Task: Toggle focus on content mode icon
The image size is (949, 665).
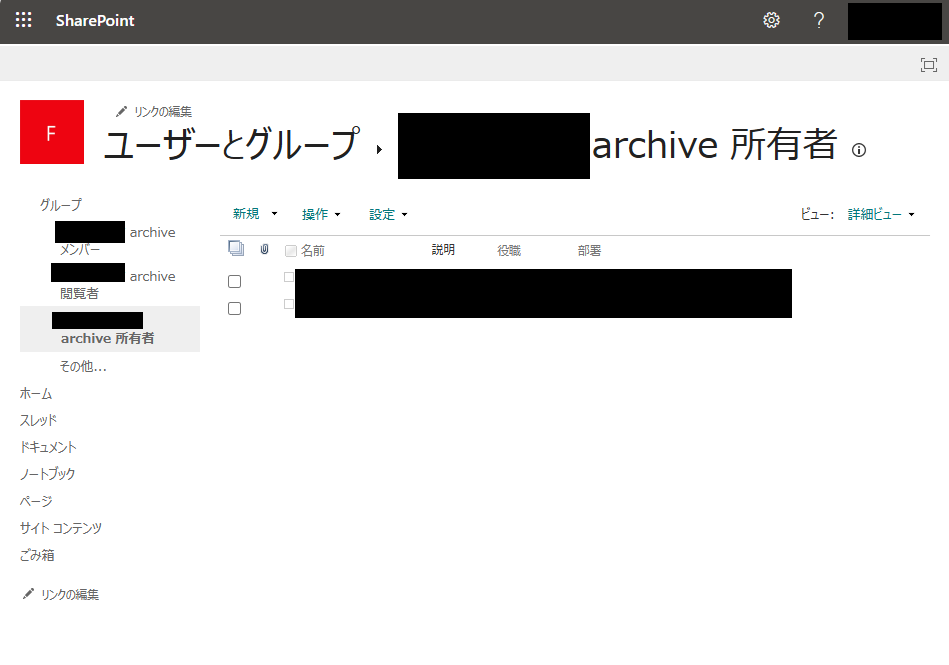Action: click(928, 65)
